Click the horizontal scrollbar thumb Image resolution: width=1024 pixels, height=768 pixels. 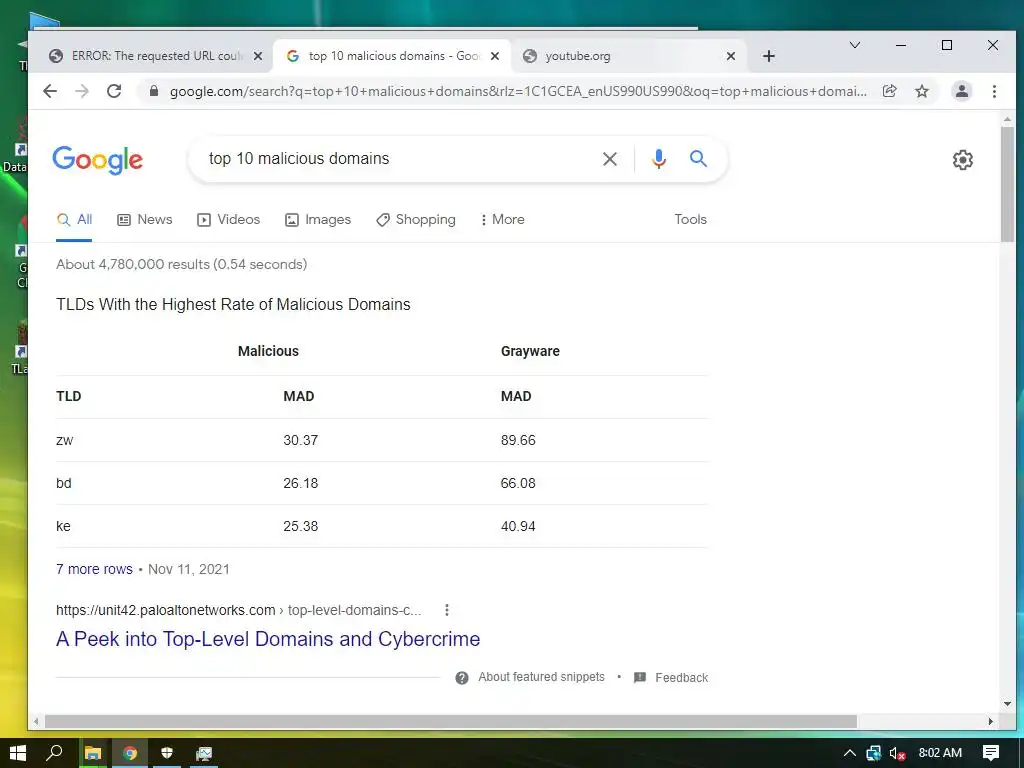coord(451,721)
